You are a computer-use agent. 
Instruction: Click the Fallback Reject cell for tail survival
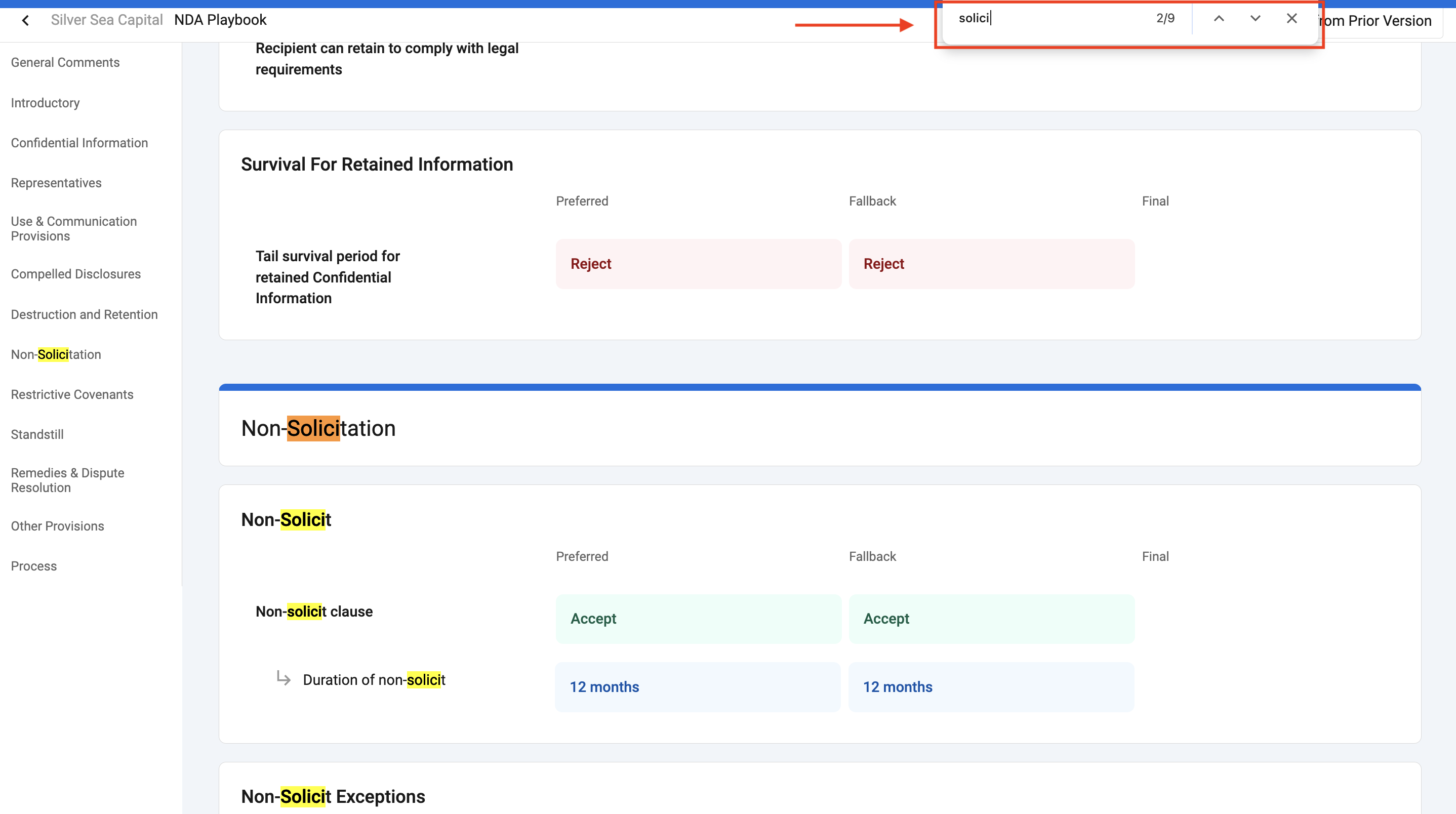(x=991, y=264)
